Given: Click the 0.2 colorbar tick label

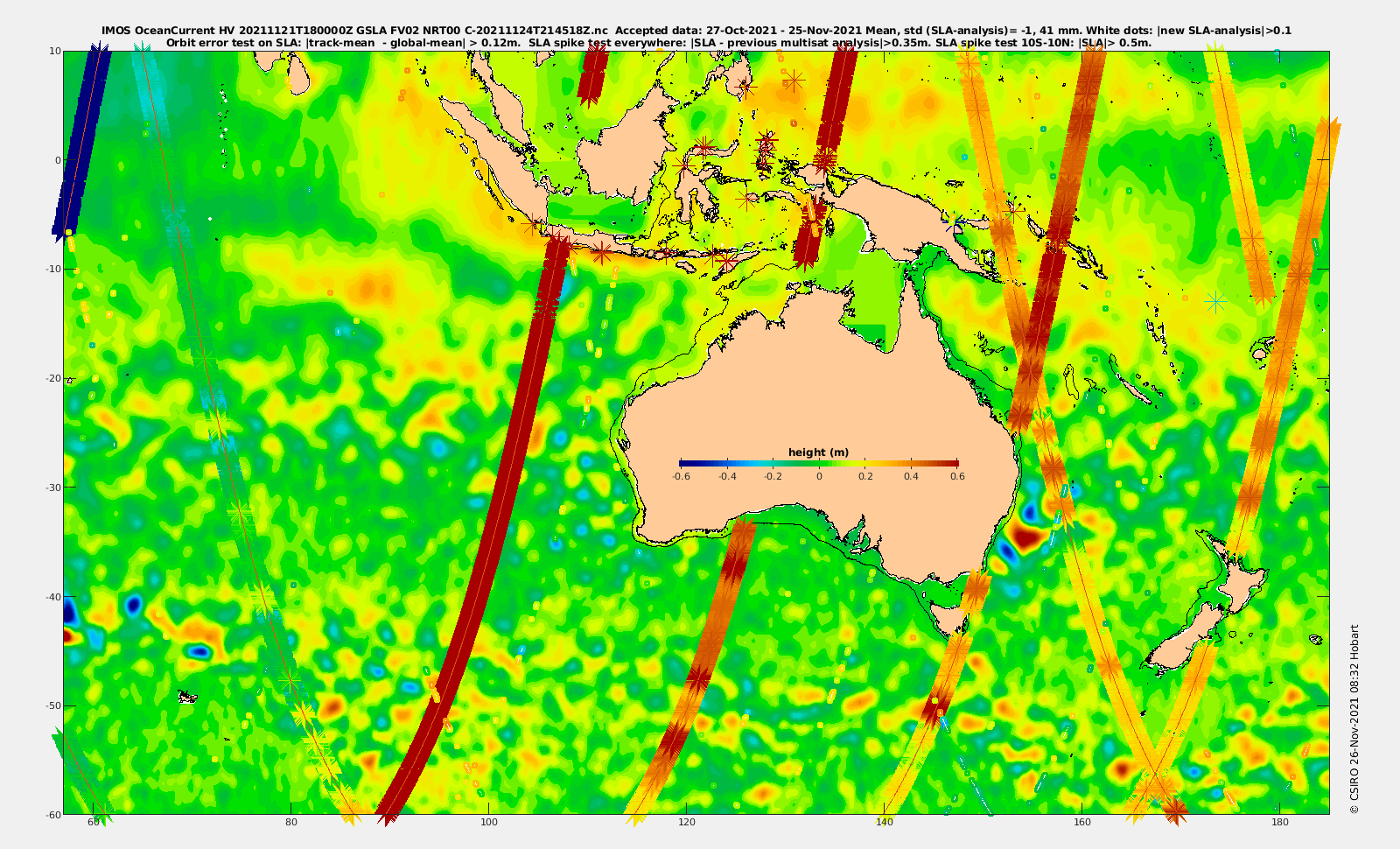Looking at the screenshot, I should pyautogui.click(x=865, y=477).
